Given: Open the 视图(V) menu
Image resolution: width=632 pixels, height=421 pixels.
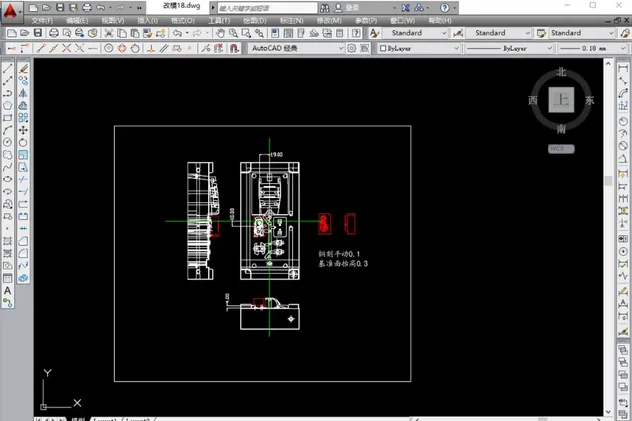Looking at the screenshot, I should [x=112, y=21].
